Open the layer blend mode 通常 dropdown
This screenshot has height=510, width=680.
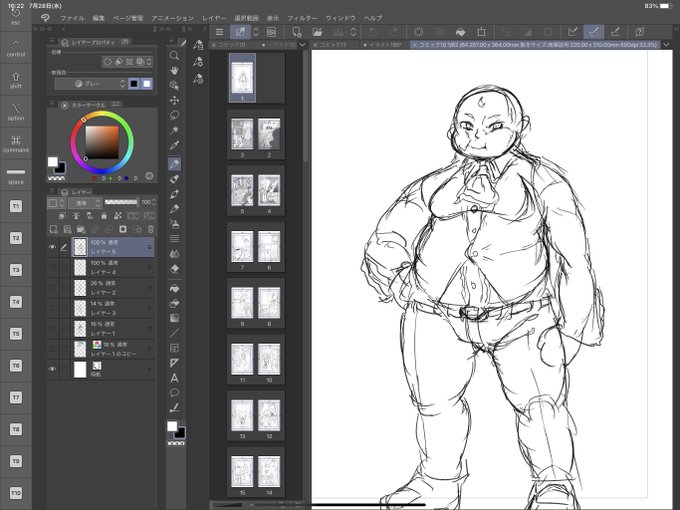pyautogui.click(x=85, y=203)
